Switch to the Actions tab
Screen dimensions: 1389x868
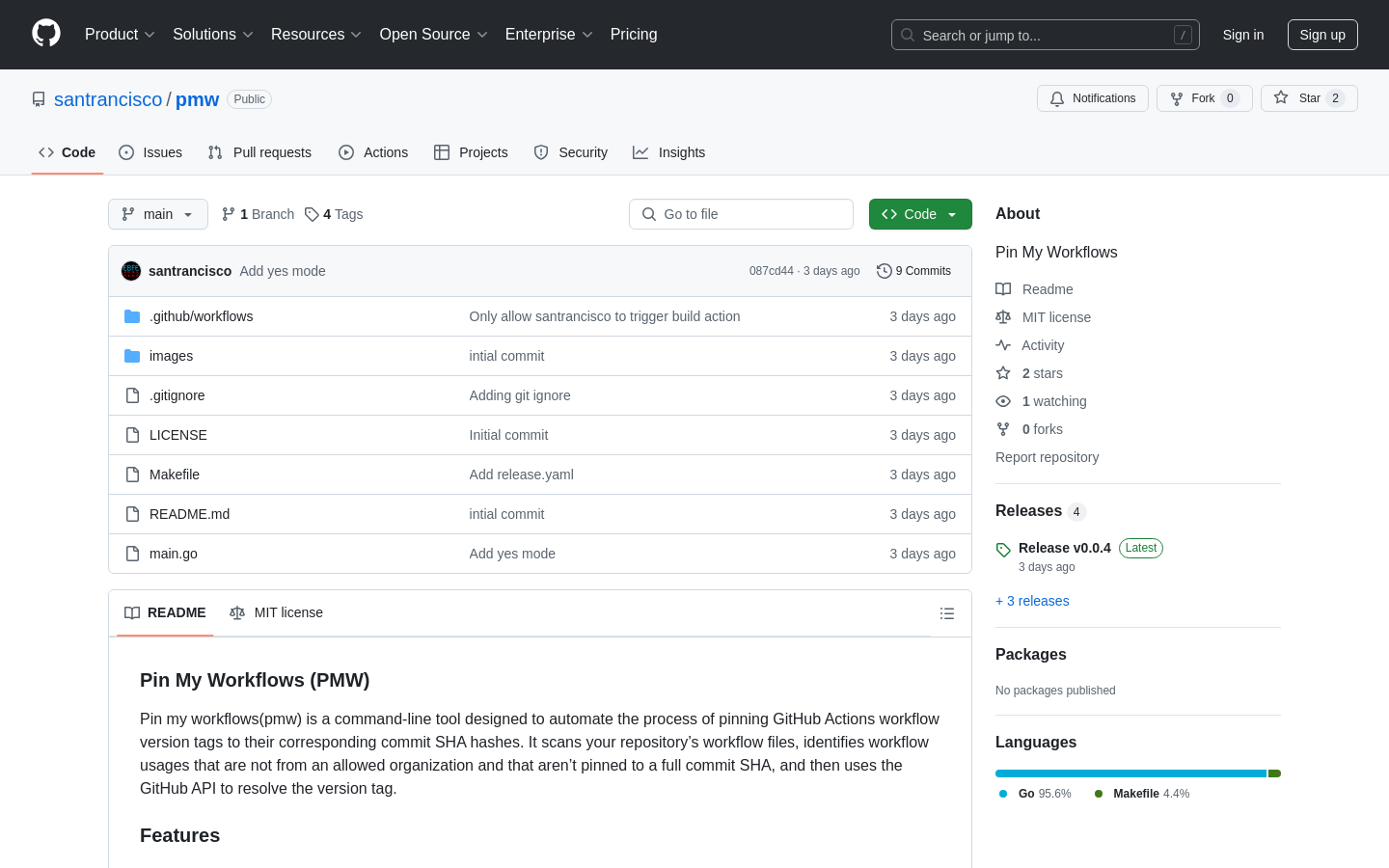coord(373,152)
